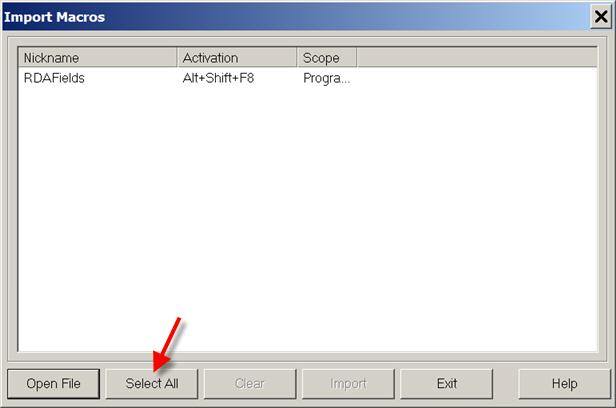Click the red arrow annotation
This screenshot has height=408, width=616.
tap(166, 345)
